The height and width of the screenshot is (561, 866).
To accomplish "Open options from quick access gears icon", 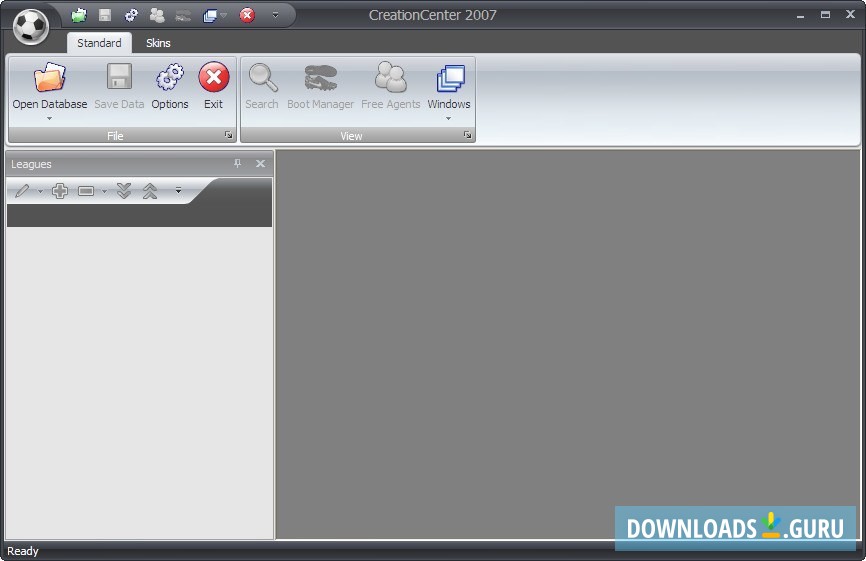I will (131, 15).
